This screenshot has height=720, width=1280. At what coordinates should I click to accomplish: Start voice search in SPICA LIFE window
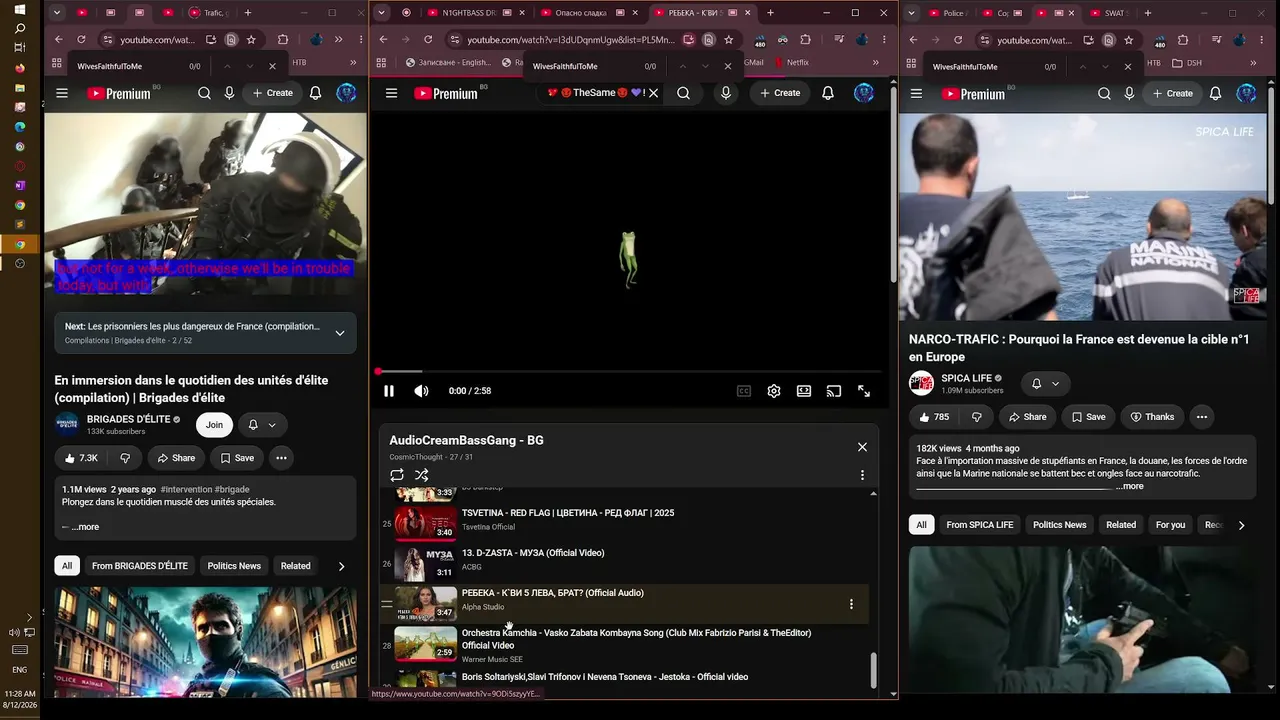click(1129, 93)
